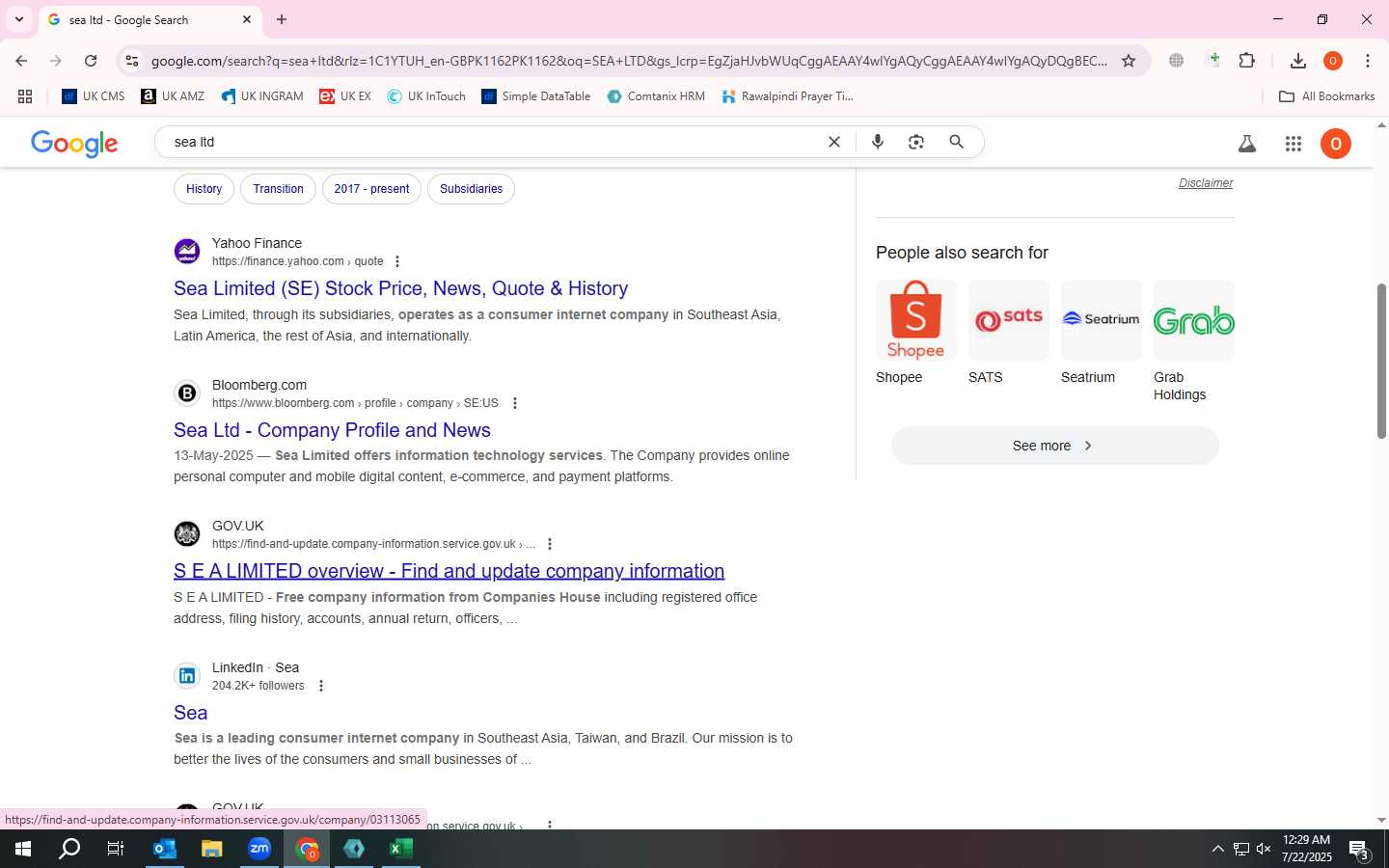Screen dimensions: 1389x868
Task: Open the Comtanix HRM bookmark
Action: pos(656,96)
